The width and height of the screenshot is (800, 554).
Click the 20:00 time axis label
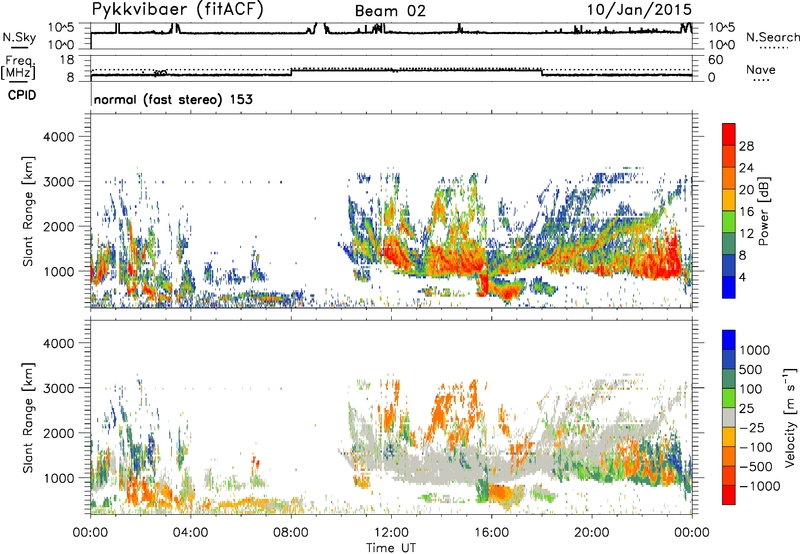[x=592, y=533]
